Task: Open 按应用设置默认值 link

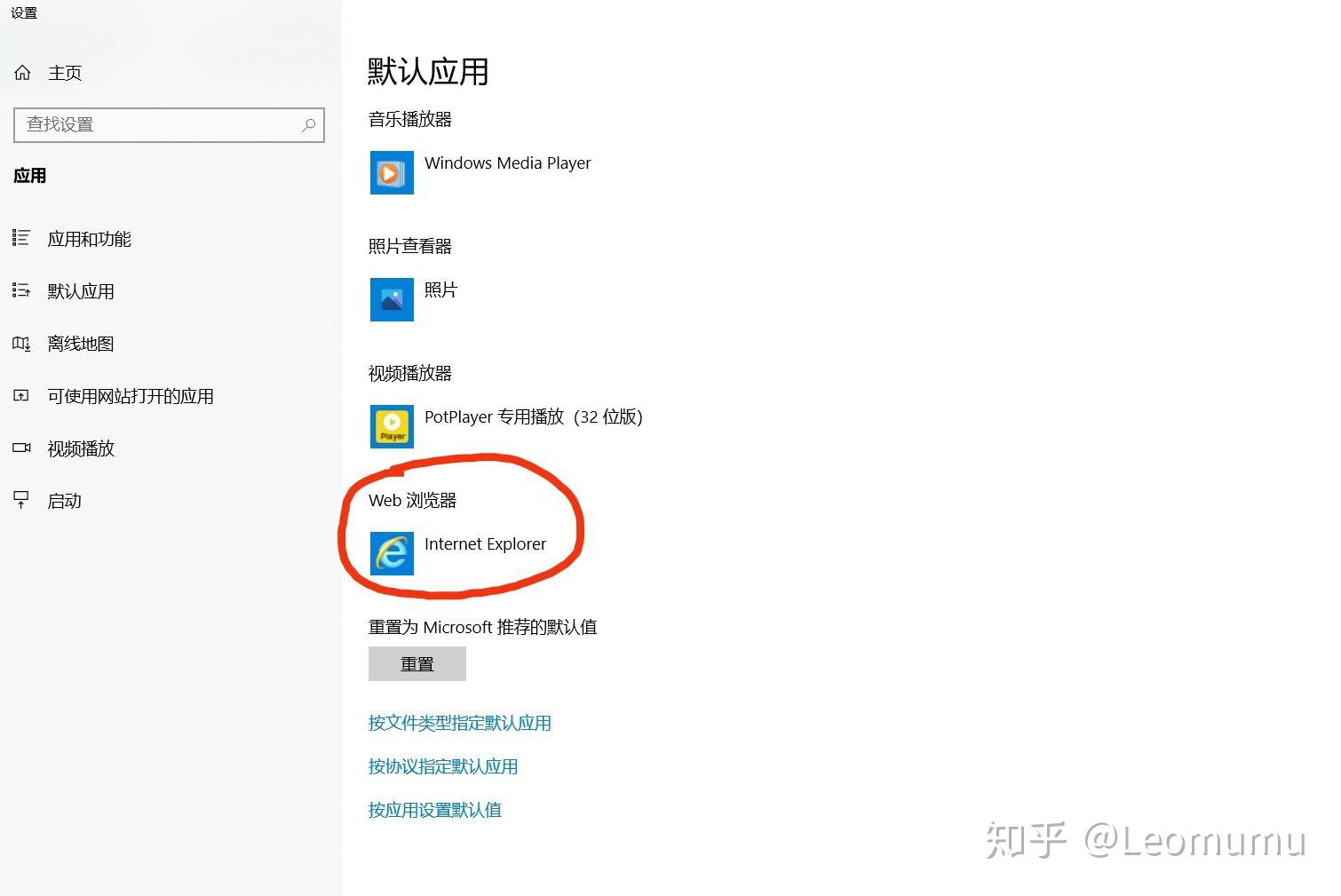Action: pyautogui.click(x=435, y=810)
